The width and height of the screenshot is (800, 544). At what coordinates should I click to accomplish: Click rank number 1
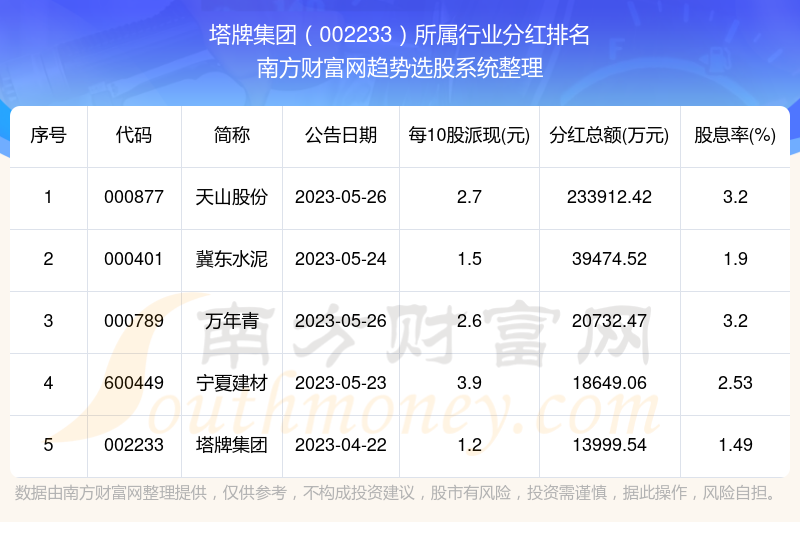(x=48, y=197)
